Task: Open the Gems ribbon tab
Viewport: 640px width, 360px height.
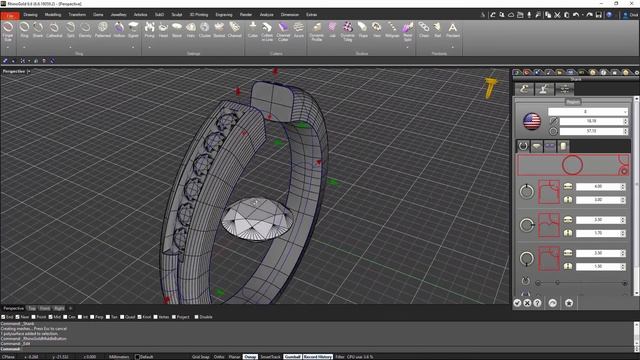Action: [x=98, y=15]
